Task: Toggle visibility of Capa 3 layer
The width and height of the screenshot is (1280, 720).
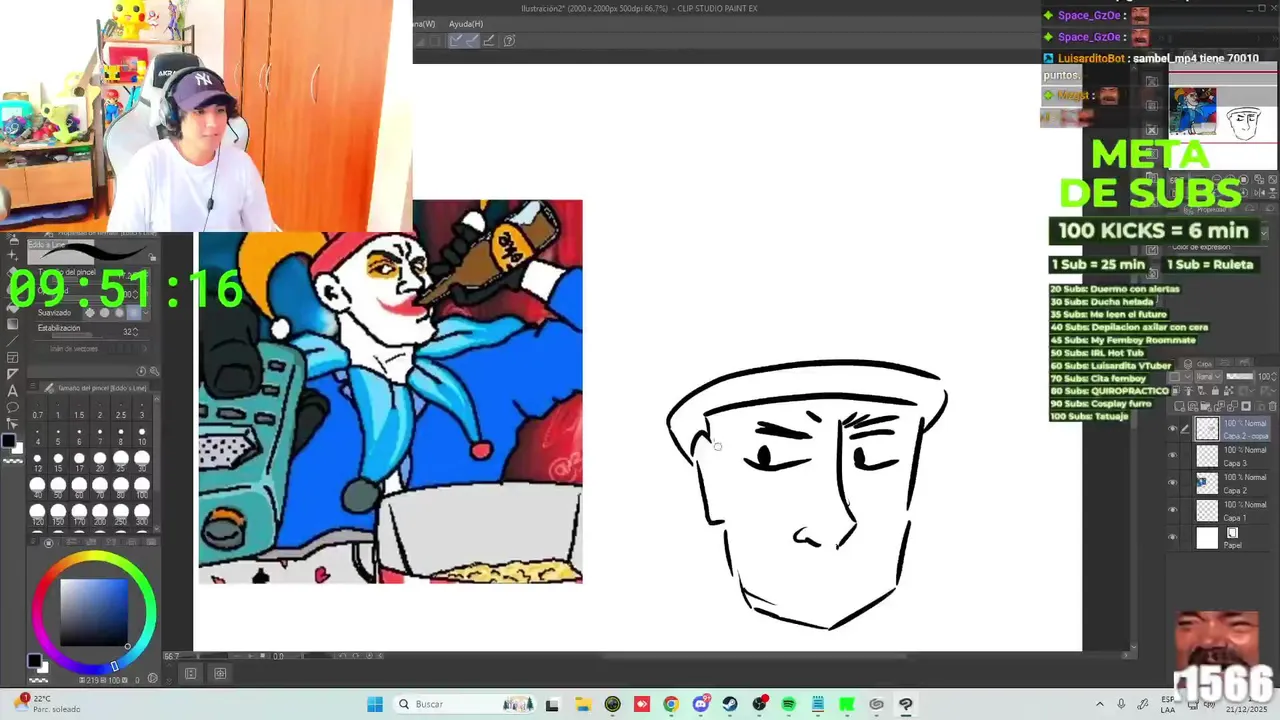Action: point(1172,455)
